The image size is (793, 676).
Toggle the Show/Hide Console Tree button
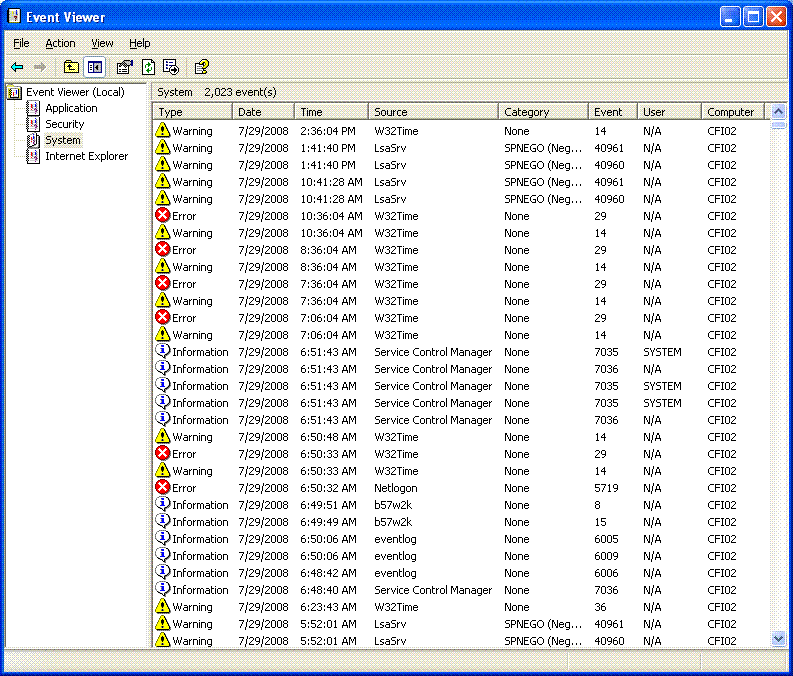point(94,67)
